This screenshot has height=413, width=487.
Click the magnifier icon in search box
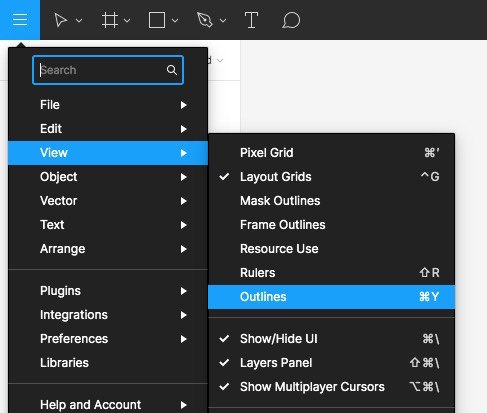point(172,70)
